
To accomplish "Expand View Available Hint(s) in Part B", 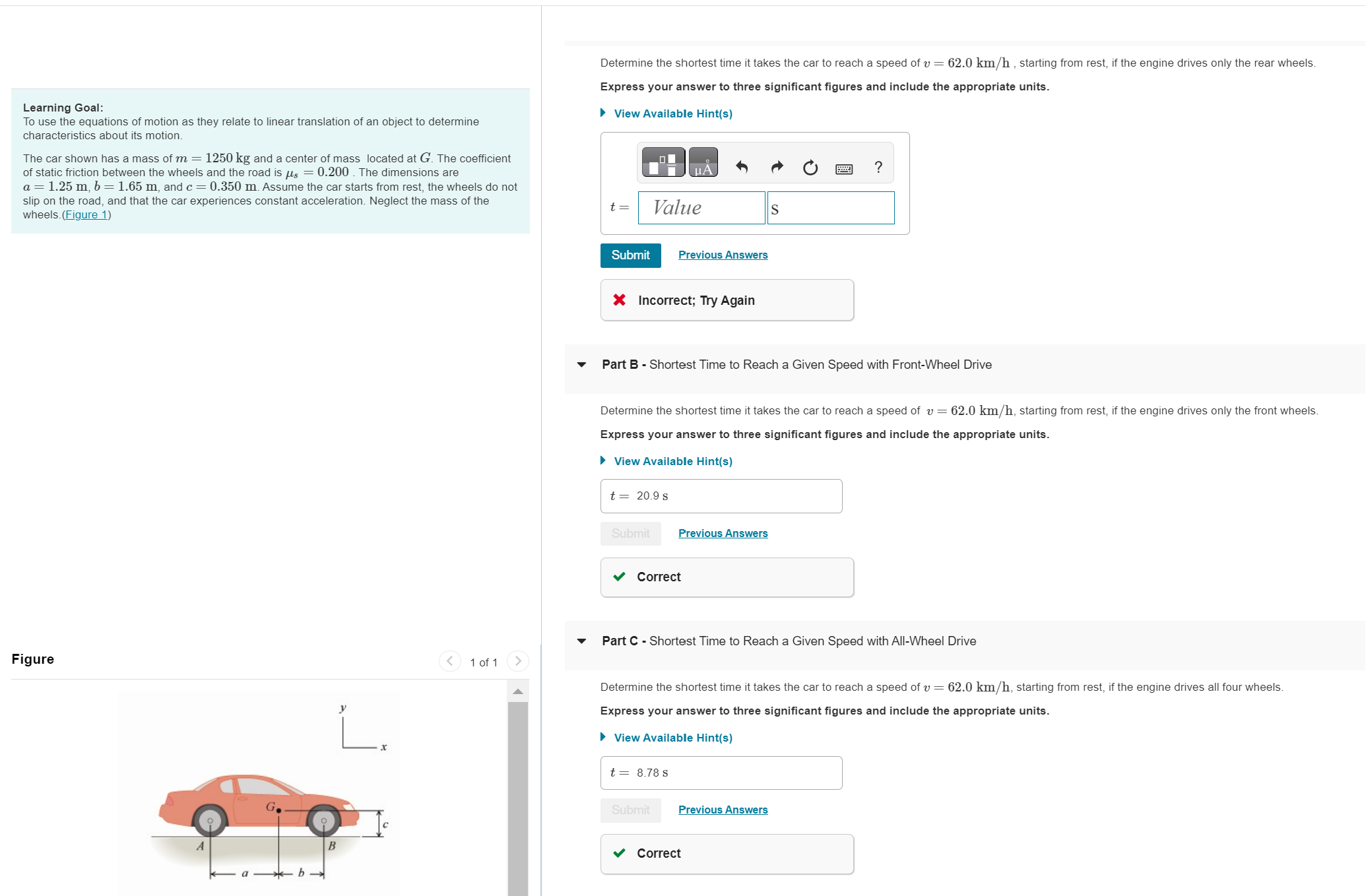I will 672,461.
